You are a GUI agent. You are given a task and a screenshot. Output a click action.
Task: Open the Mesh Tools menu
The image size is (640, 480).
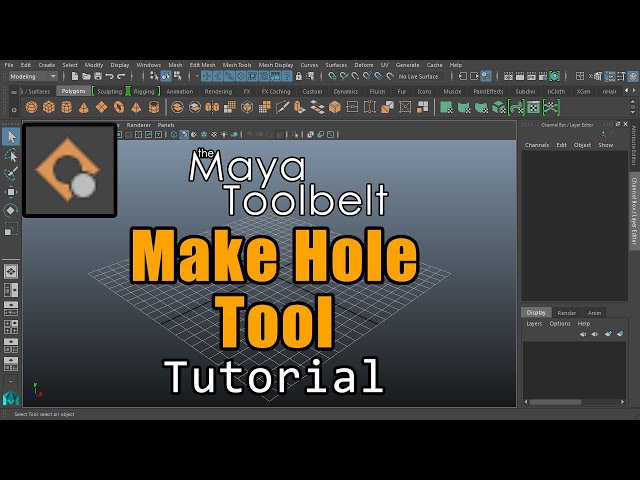[x=237, y=65]
